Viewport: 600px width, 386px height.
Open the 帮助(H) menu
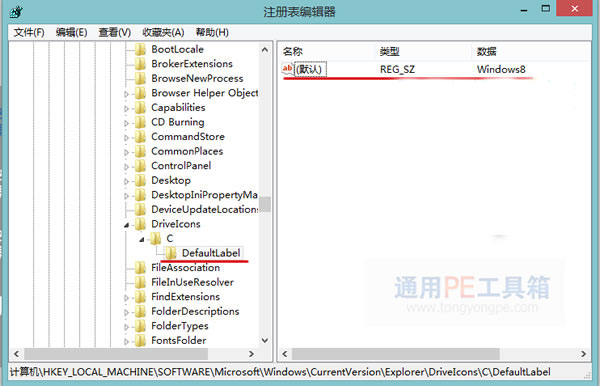pos(212,32)
